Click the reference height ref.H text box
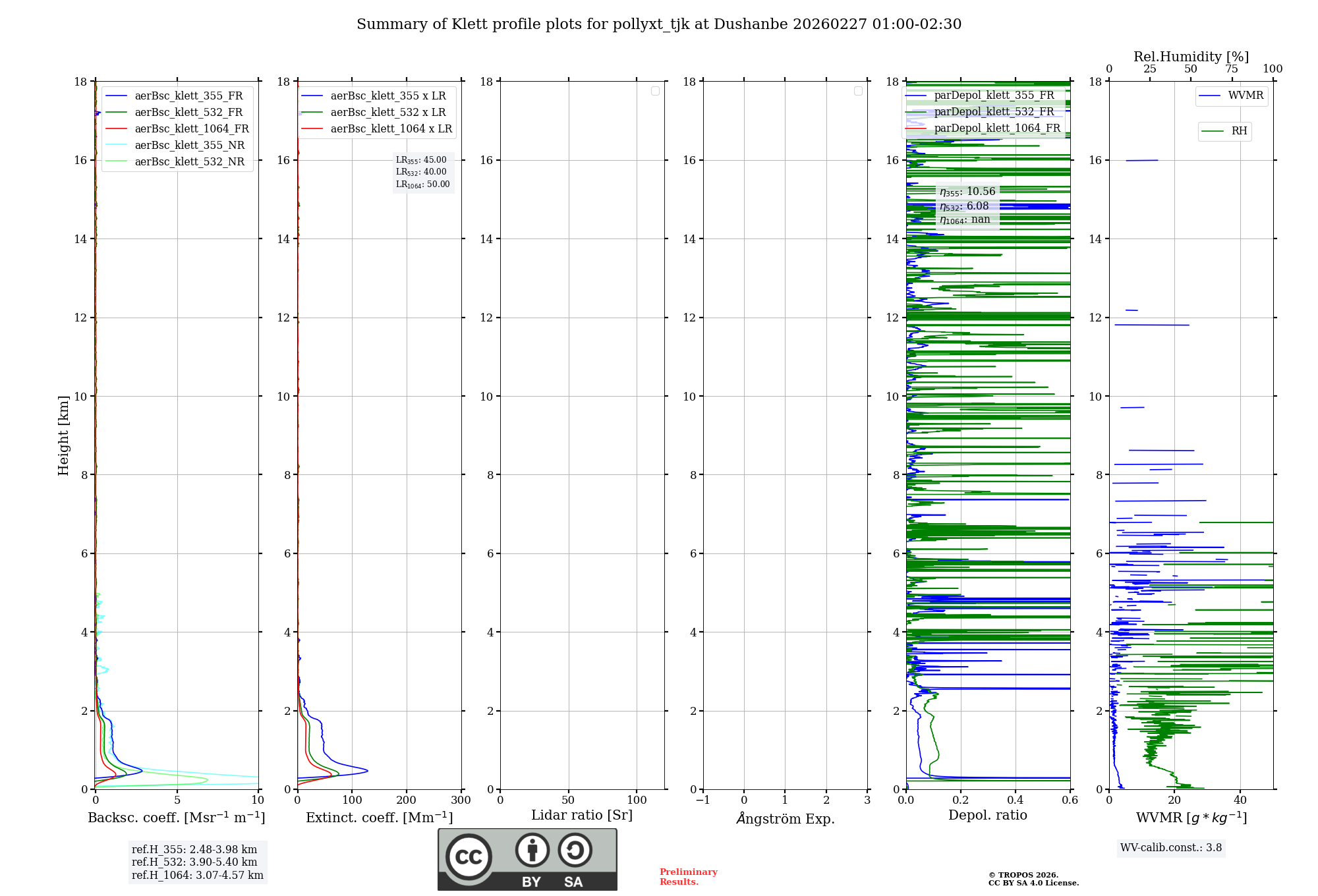The width and height of the screenshot is (1318, 896). (197, 862)
